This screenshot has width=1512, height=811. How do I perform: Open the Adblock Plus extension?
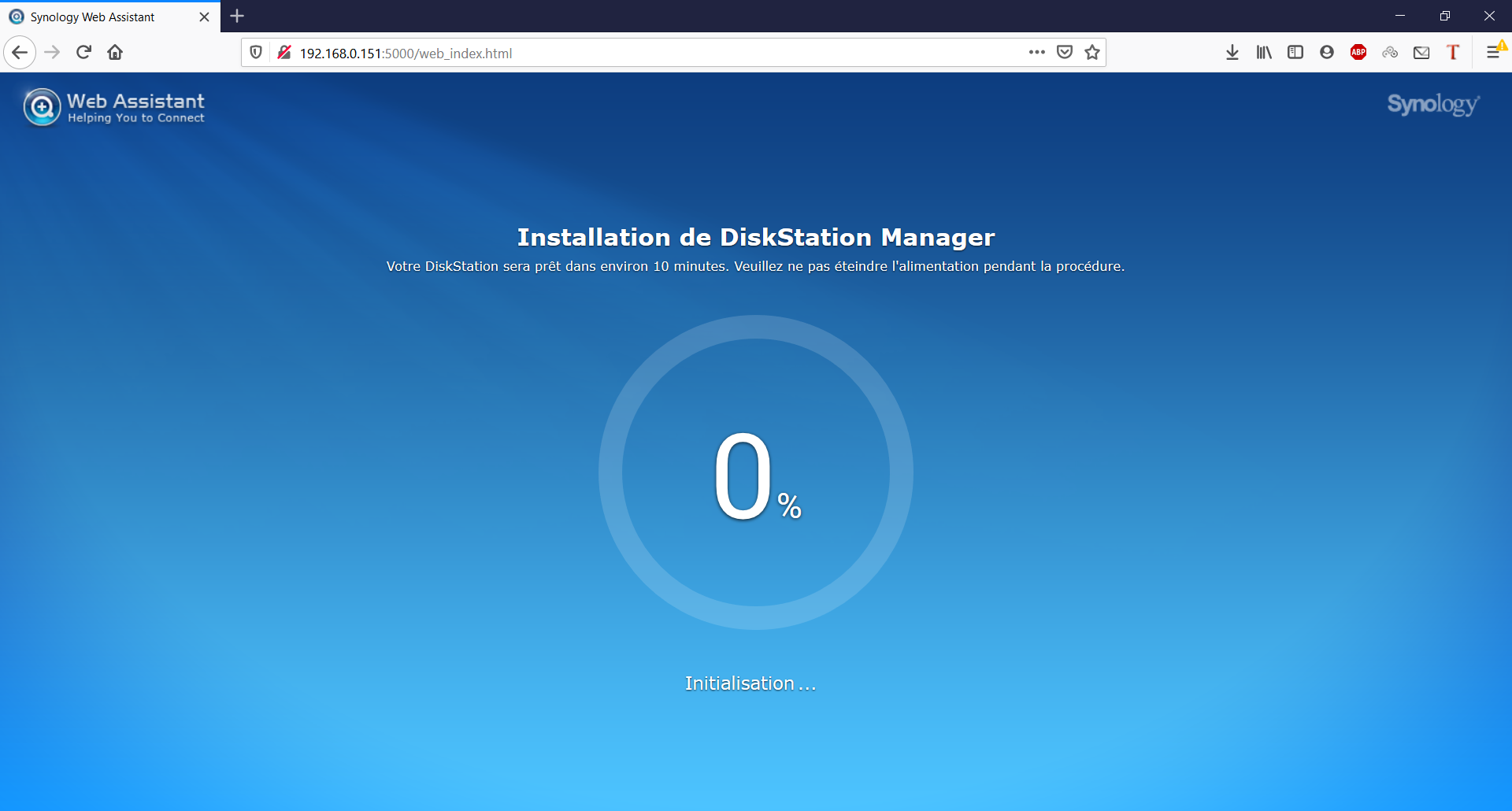(x=1358, y=53)
